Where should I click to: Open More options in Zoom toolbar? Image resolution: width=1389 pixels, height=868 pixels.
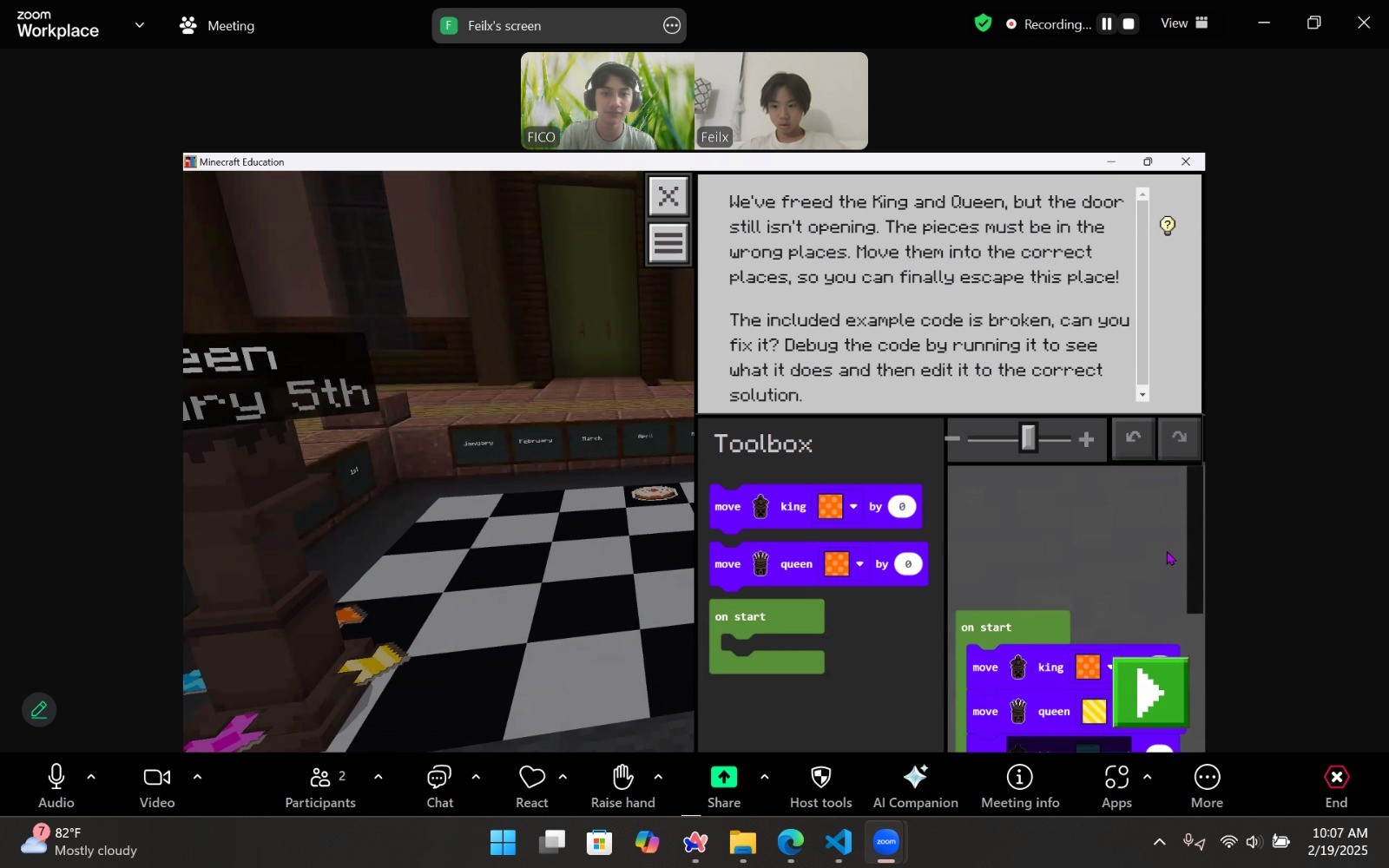pos(1207,786)
